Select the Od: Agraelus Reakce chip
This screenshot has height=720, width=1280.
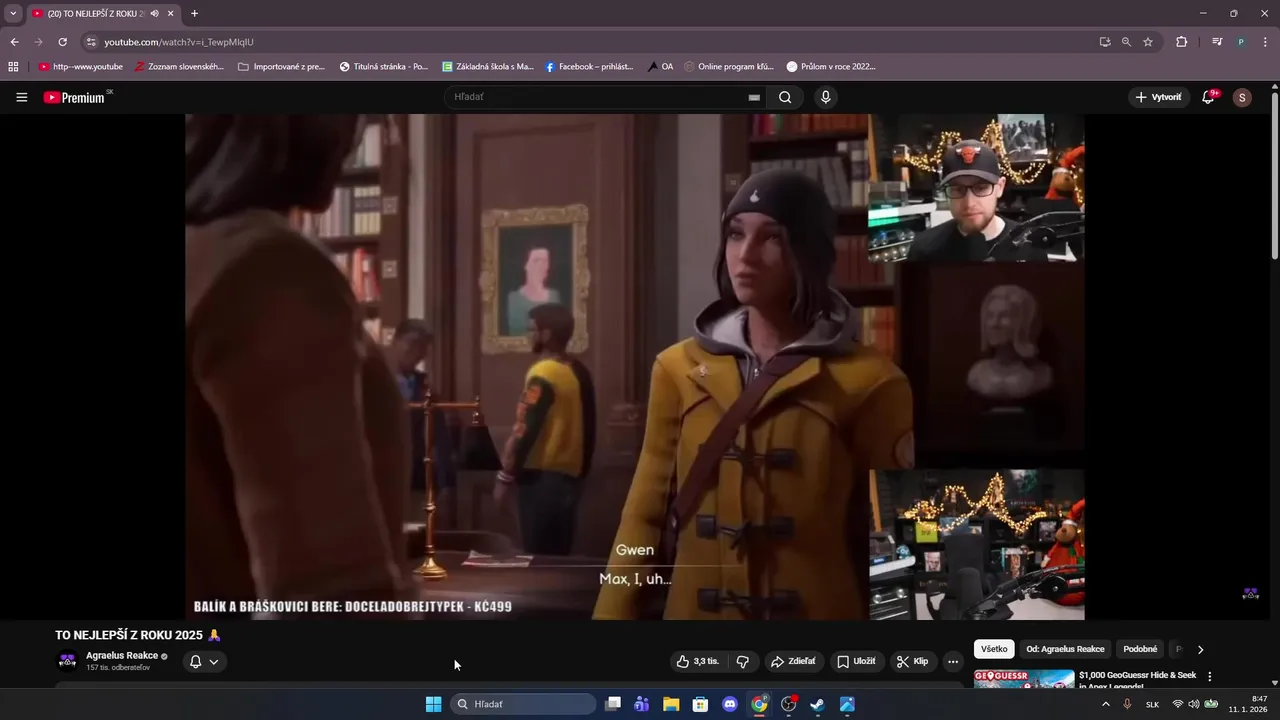click(1065, 649)
